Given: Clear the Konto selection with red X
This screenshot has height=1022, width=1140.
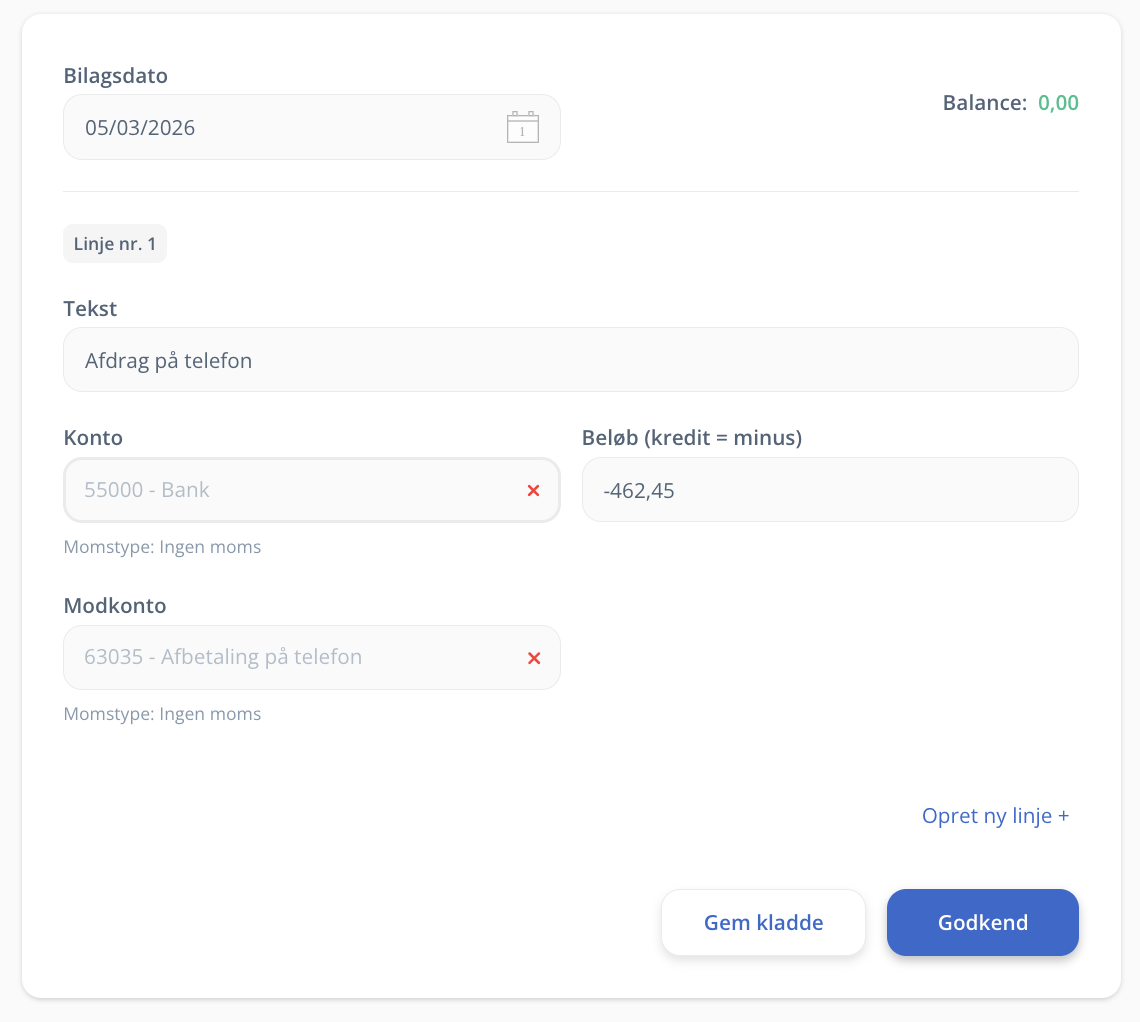Looking at the screenshot, I should click(x=533, y=490).
